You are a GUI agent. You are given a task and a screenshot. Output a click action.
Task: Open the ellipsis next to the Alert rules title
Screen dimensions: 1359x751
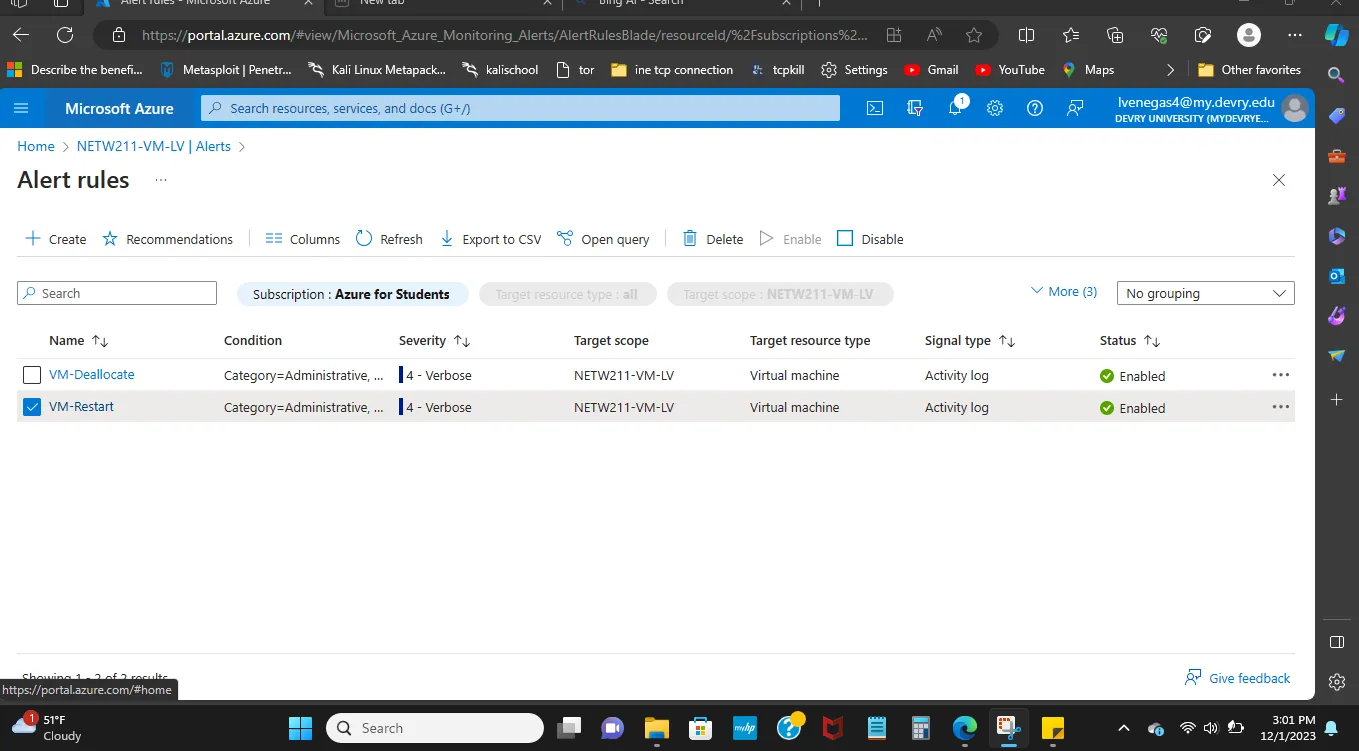coord(161,180)
